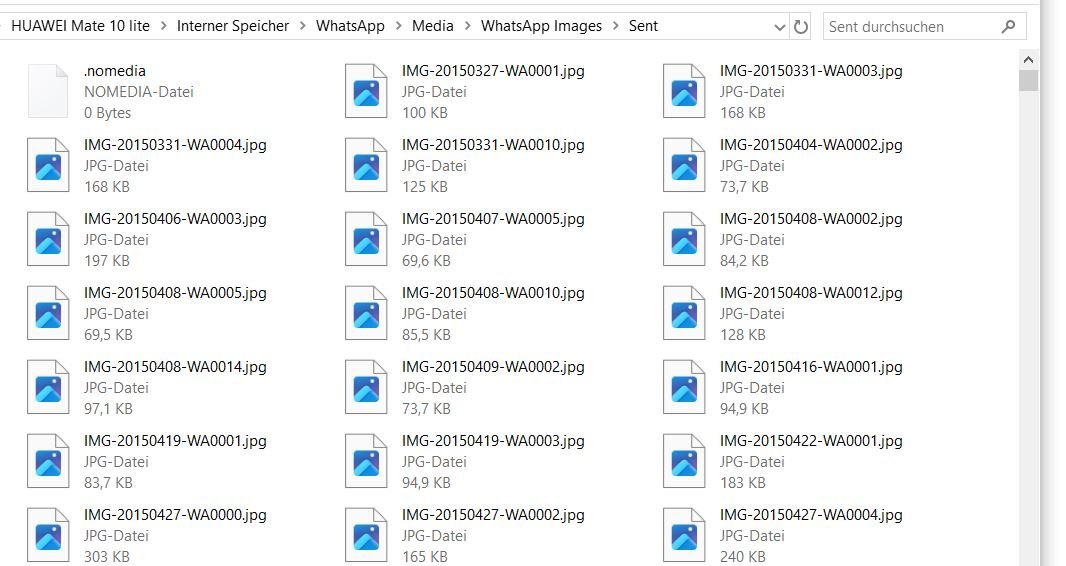Go to Media in the breadcrumb path
Image resolution: width=1066 pixels, height=566 pixels.
432,26
